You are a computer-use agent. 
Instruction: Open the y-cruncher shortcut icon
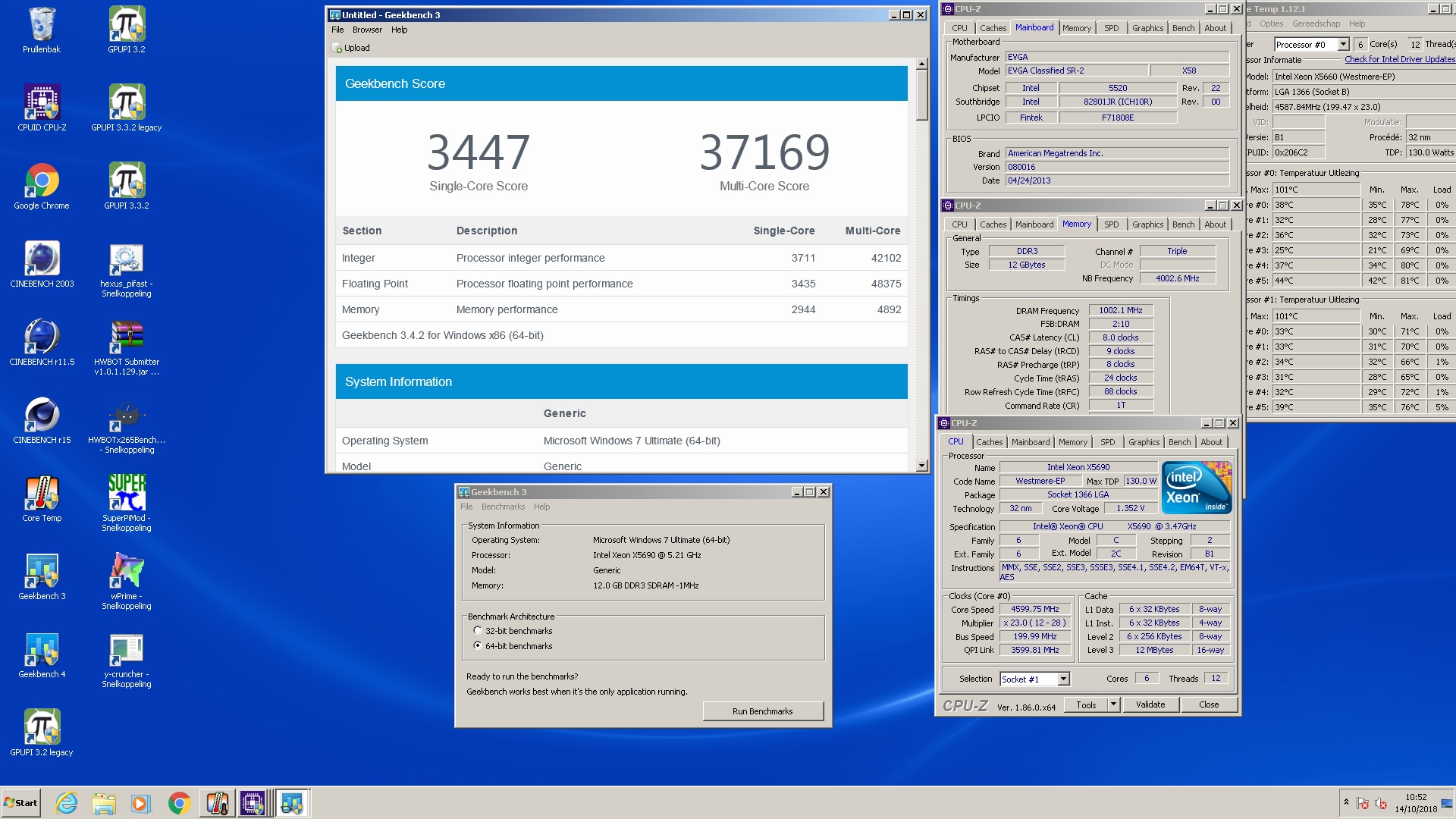coord(127,660)
